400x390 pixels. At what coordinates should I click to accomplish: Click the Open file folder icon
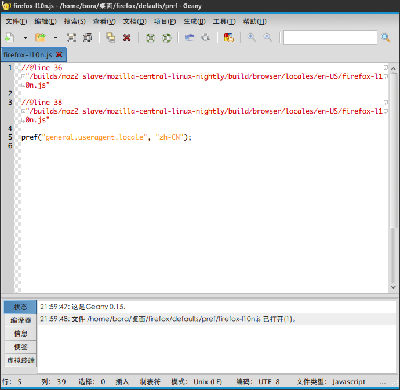coord(40,37)
